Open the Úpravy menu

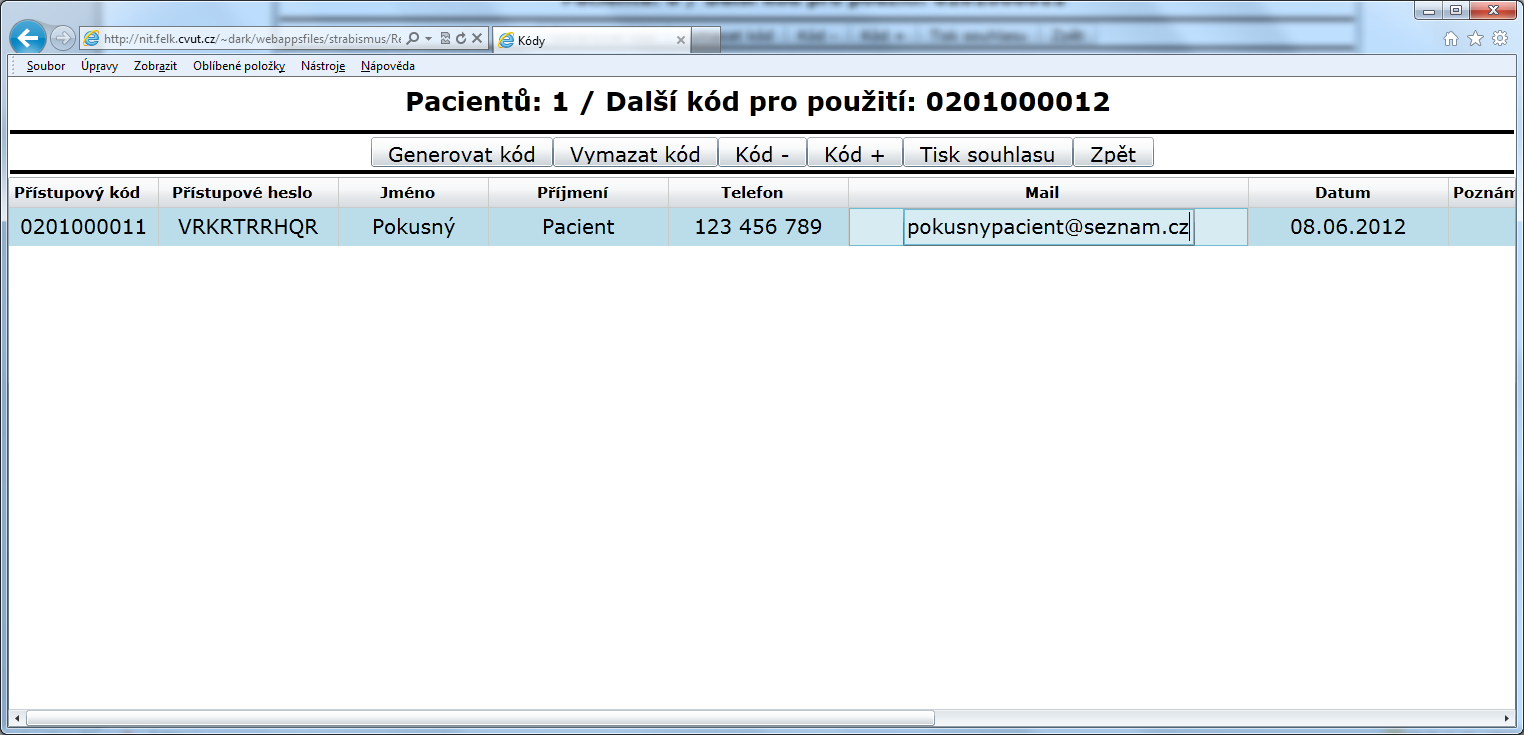pyautogui.click(x=100, y=66)
